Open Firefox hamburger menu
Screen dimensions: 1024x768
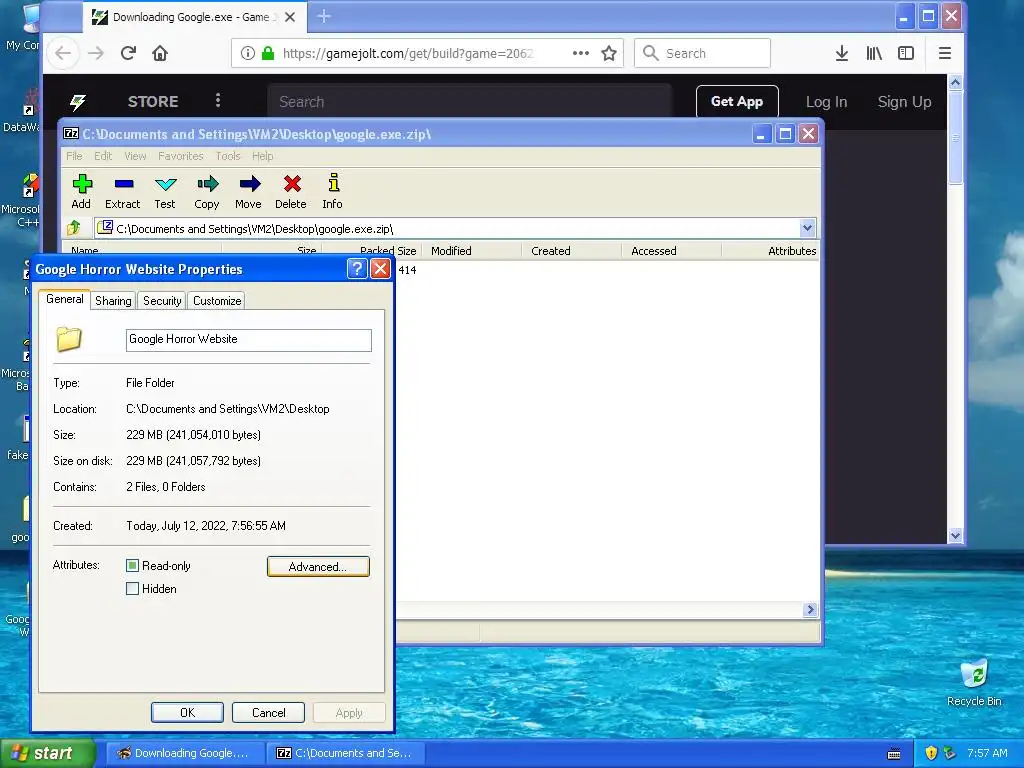tap(944, 54)
